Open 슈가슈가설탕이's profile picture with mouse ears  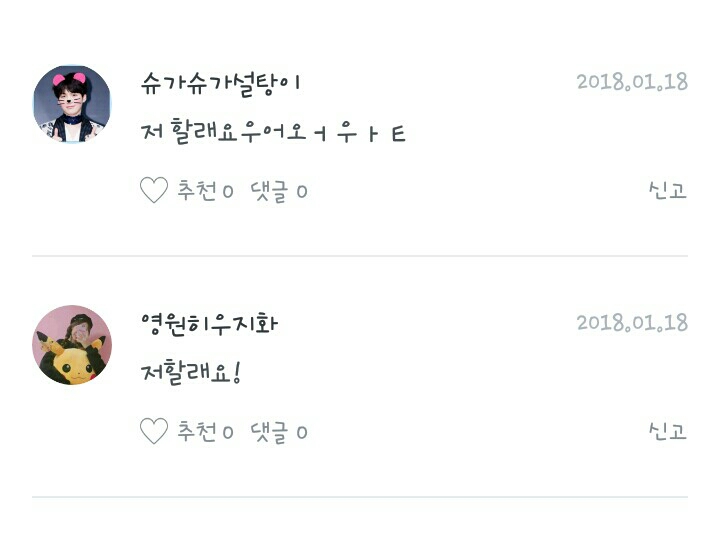(x=72, y=104)
